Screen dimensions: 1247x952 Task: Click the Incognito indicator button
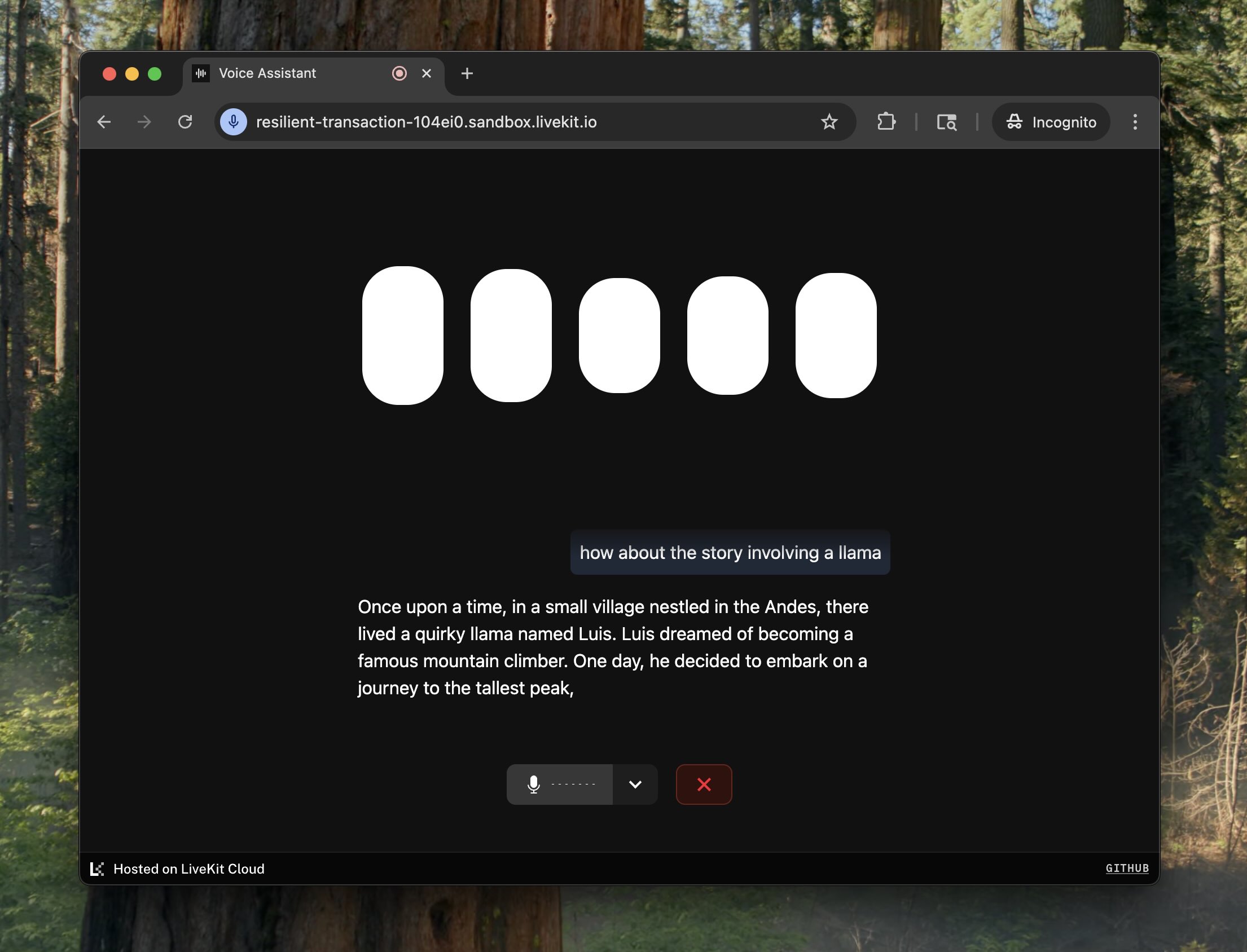click(1050, 122)
